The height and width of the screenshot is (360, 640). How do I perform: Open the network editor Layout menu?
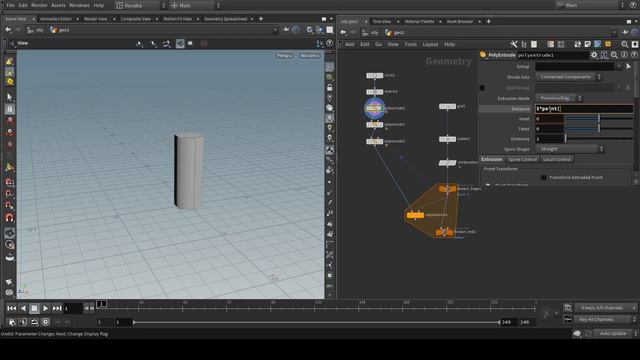(430, 44)
